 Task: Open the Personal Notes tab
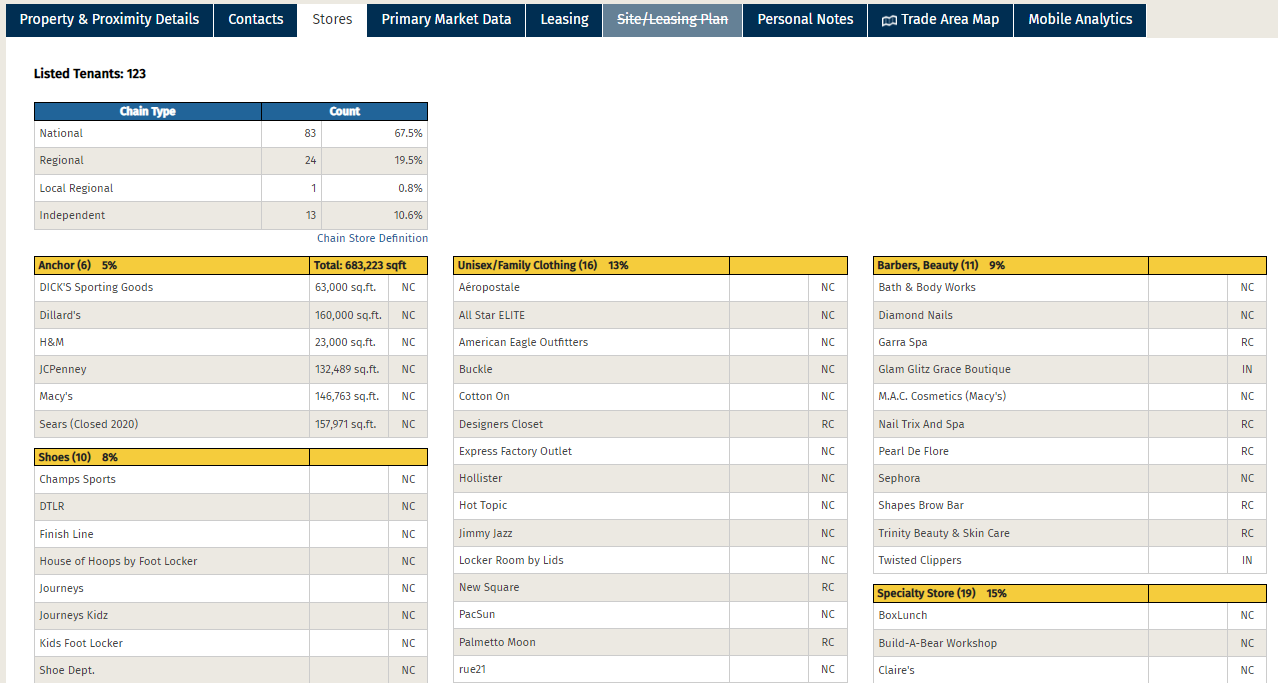804,19
